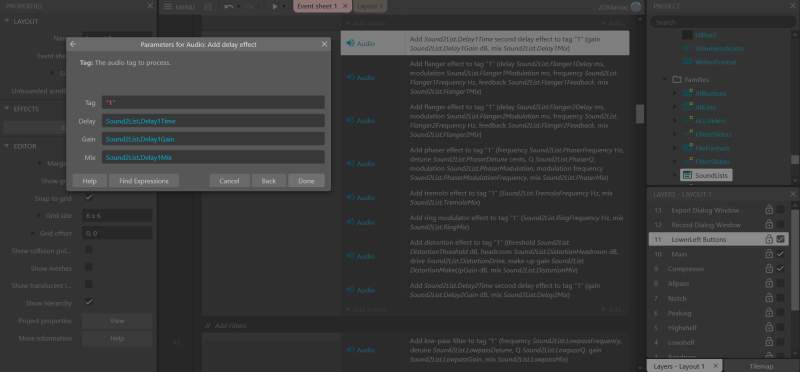Collapse the Families folder
The height and width of the screenshot is (372, 800).
click(665, 80)
